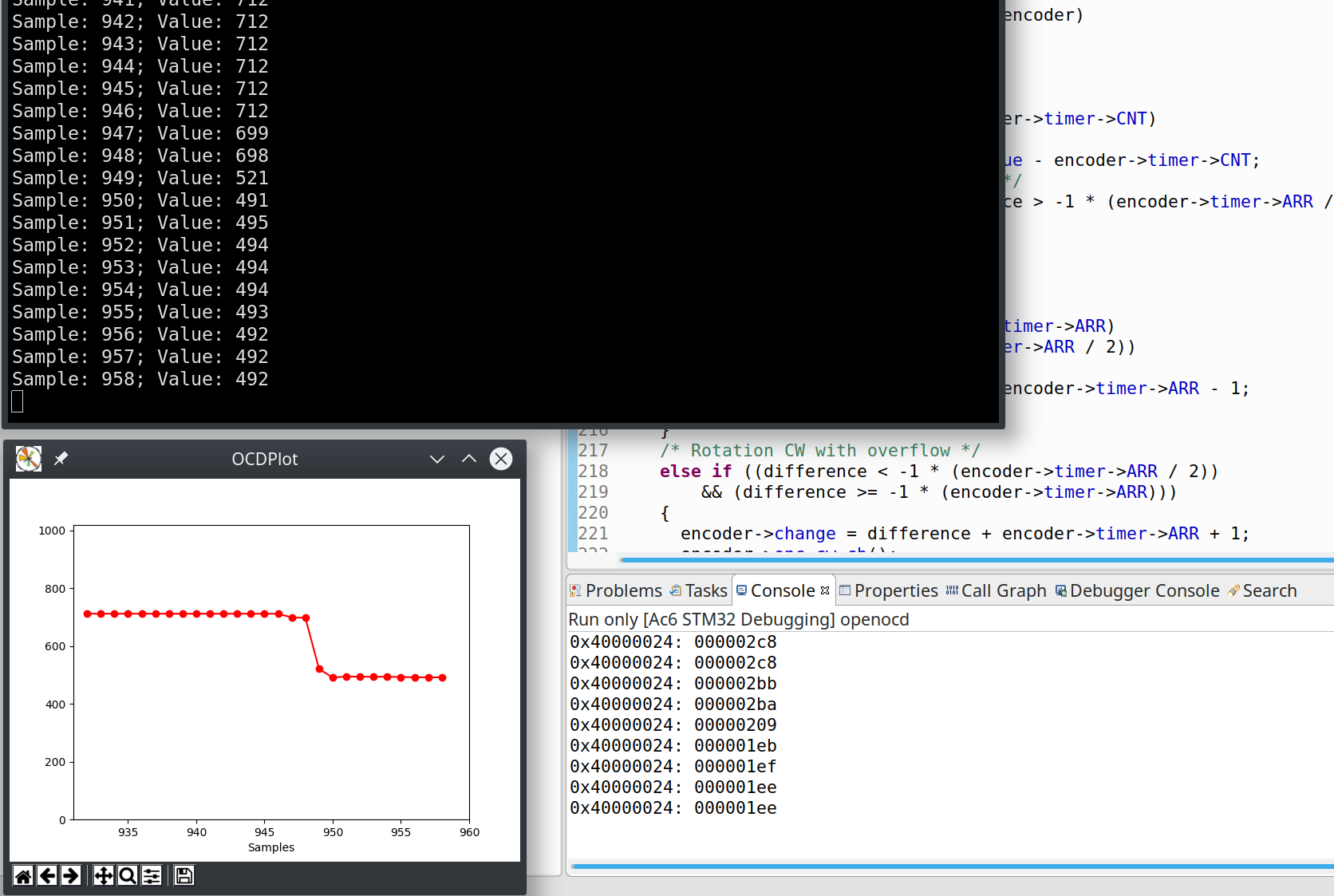Switch to the Problems tab
The image size is (1334, 896).
[x=616, y=591]
